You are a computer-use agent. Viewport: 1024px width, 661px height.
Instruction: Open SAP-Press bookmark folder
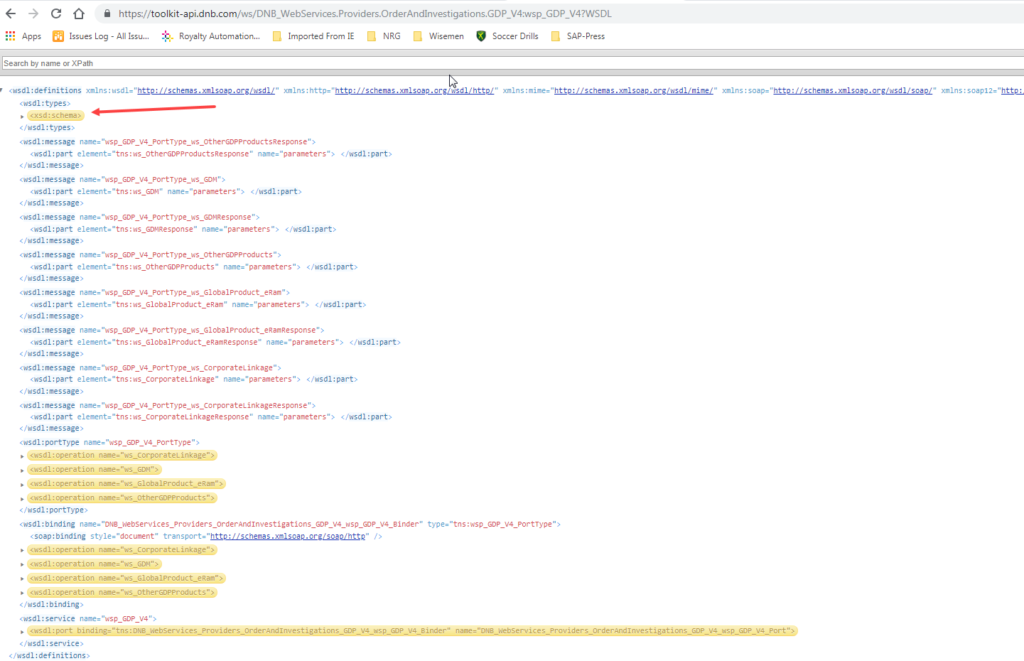point(578,36)
